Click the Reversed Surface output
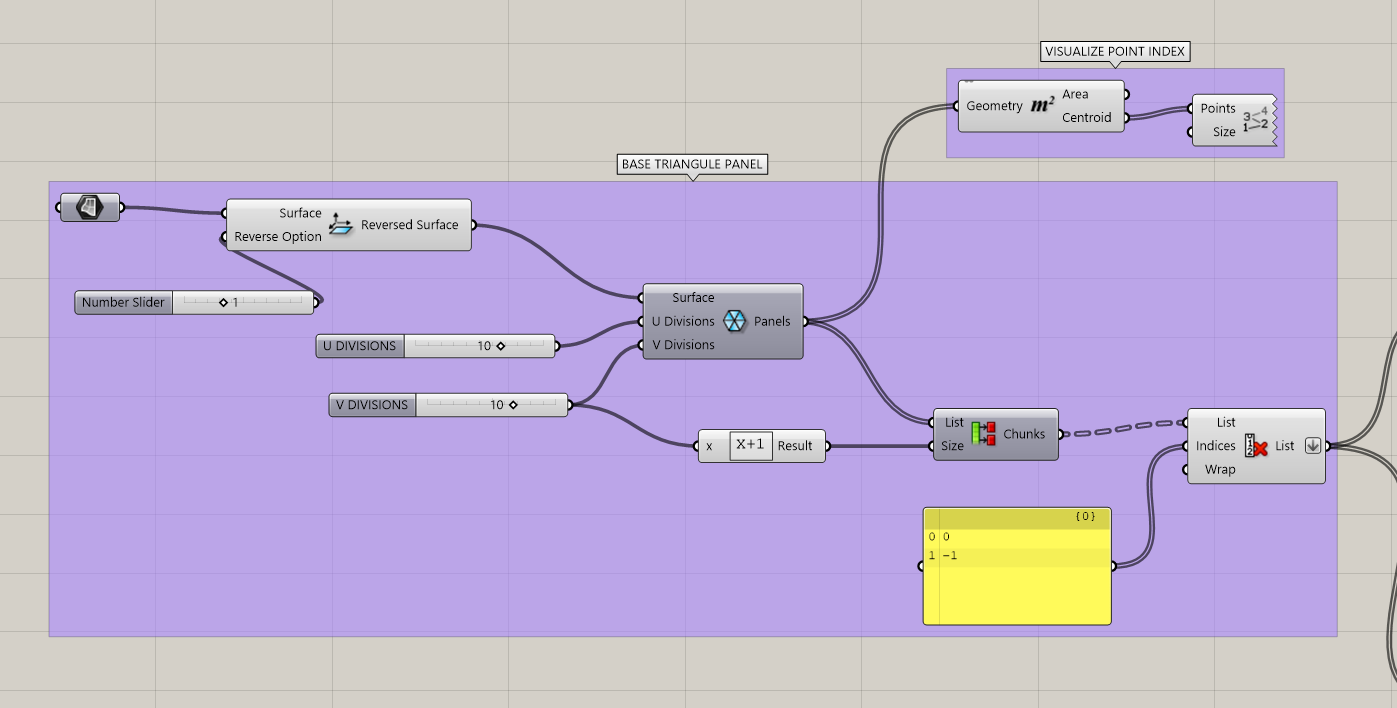Viewport: 1397px width, 708px height. [x=409, y=225]
